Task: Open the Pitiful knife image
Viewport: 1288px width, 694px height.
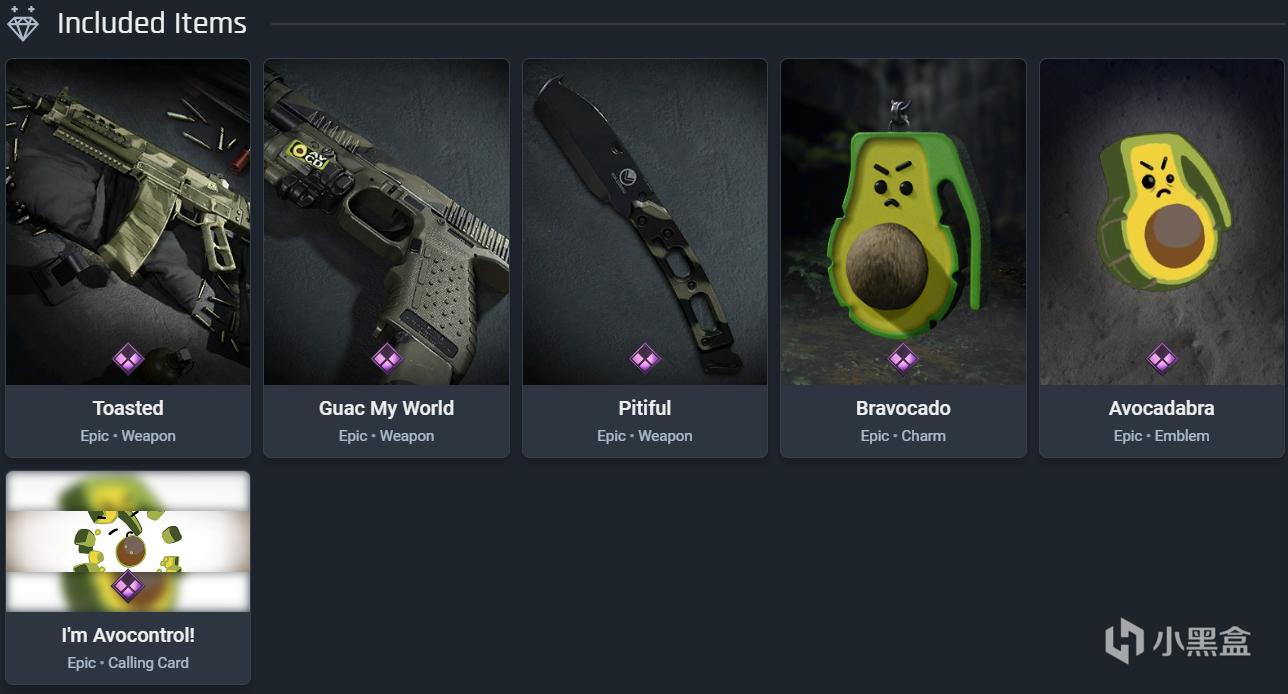Action: (645, 222)
